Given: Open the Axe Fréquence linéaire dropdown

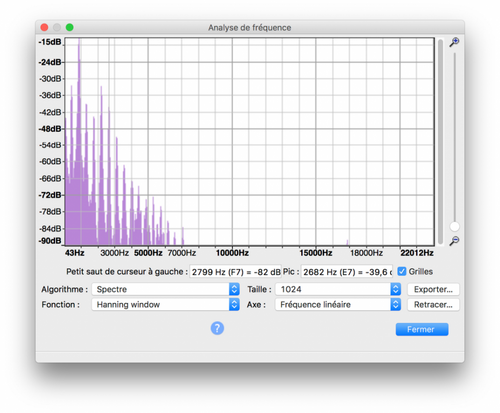Looking at the screenshot, I should (338, 304).
